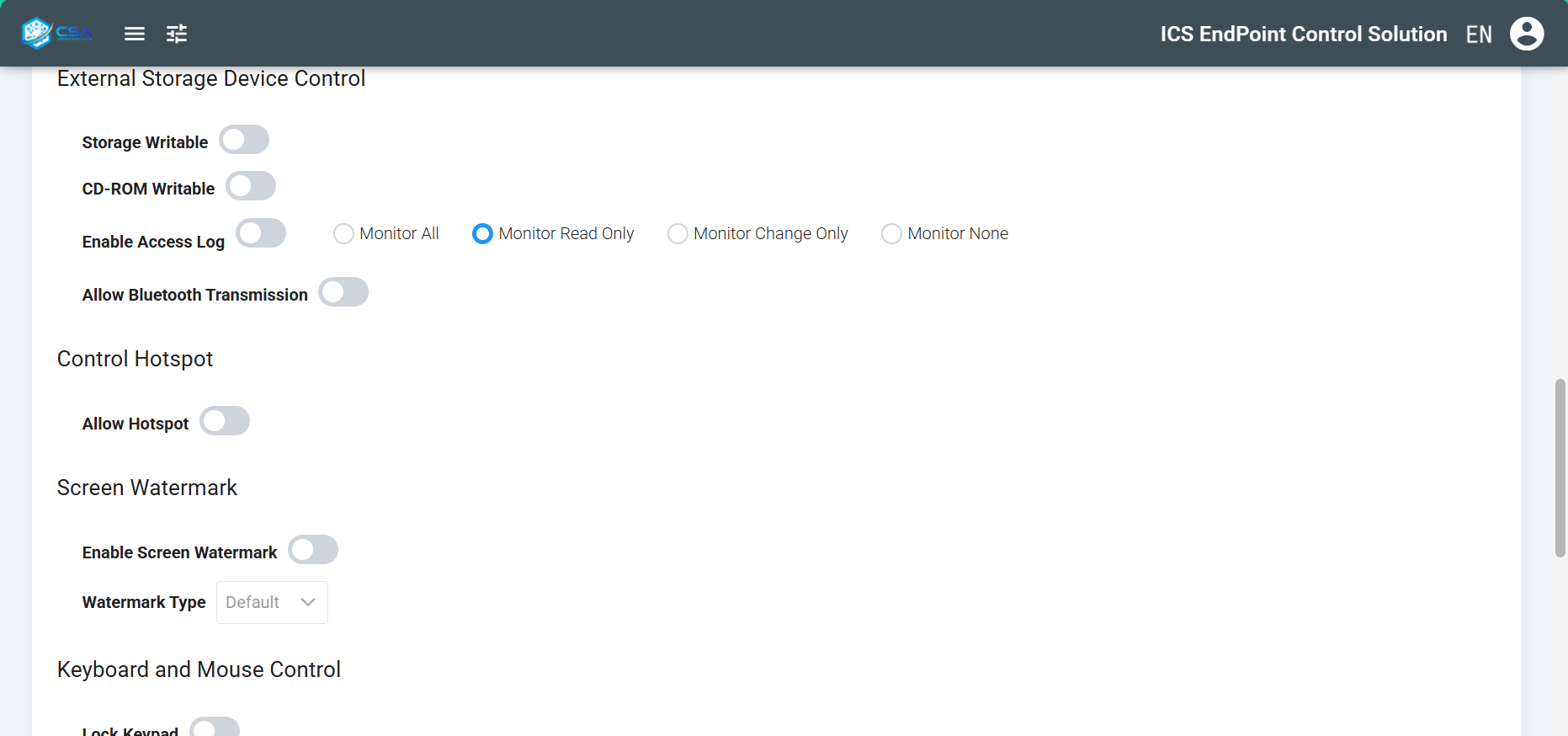Click the Watermark Type chevron arrow
Viewport: 1568px width, 736px height.
[308, 603]
